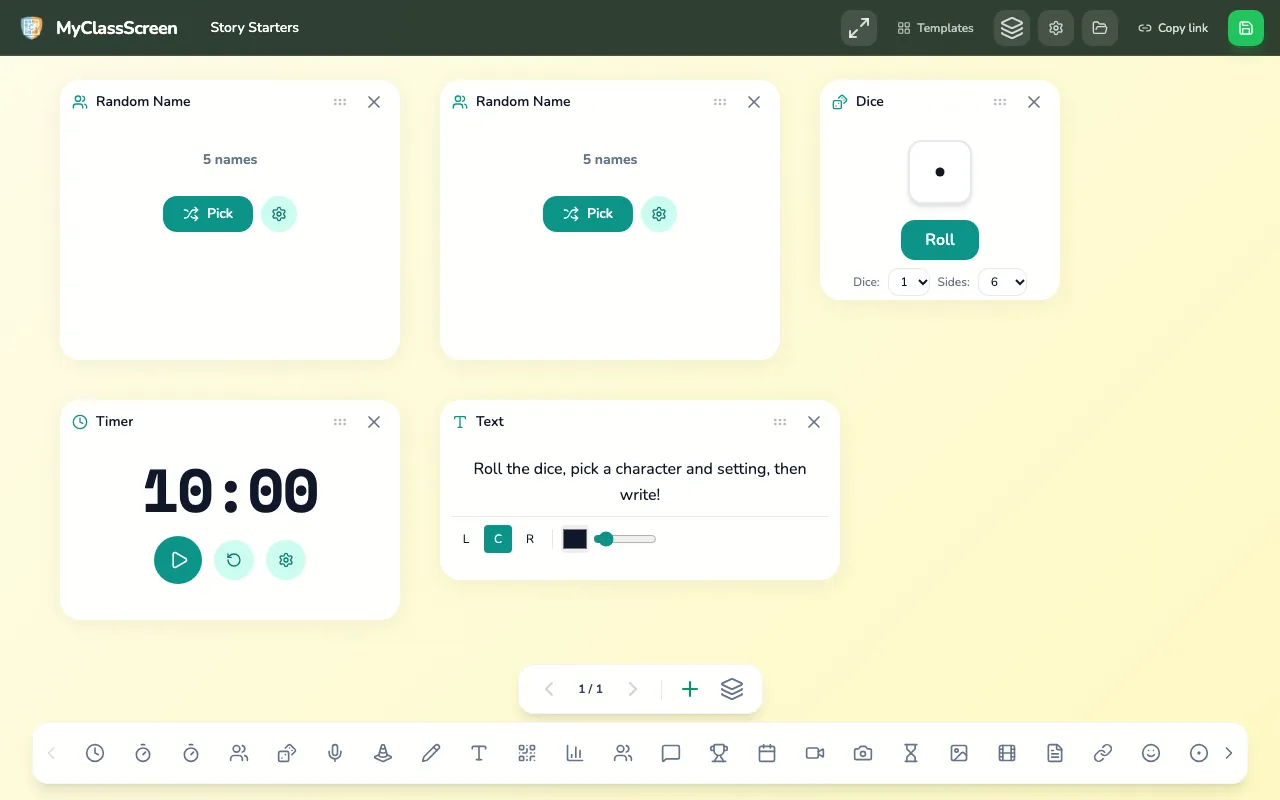Open the folder icon in the header
Image resolution: width=1280 pixels, height=800 pixels.
1100,28
